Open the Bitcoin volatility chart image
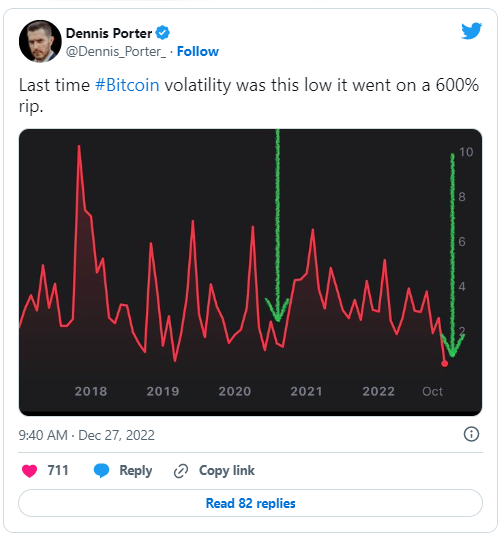 click(250, 272)
